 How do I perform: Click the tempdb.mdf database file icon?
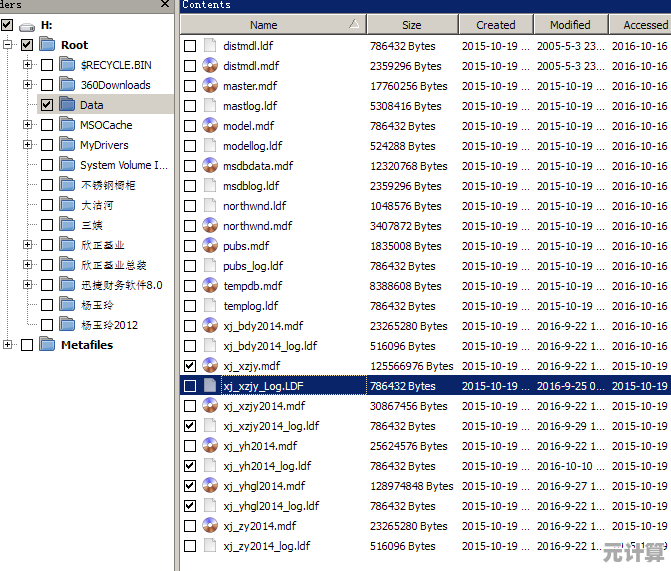click(x=210, y=286)
